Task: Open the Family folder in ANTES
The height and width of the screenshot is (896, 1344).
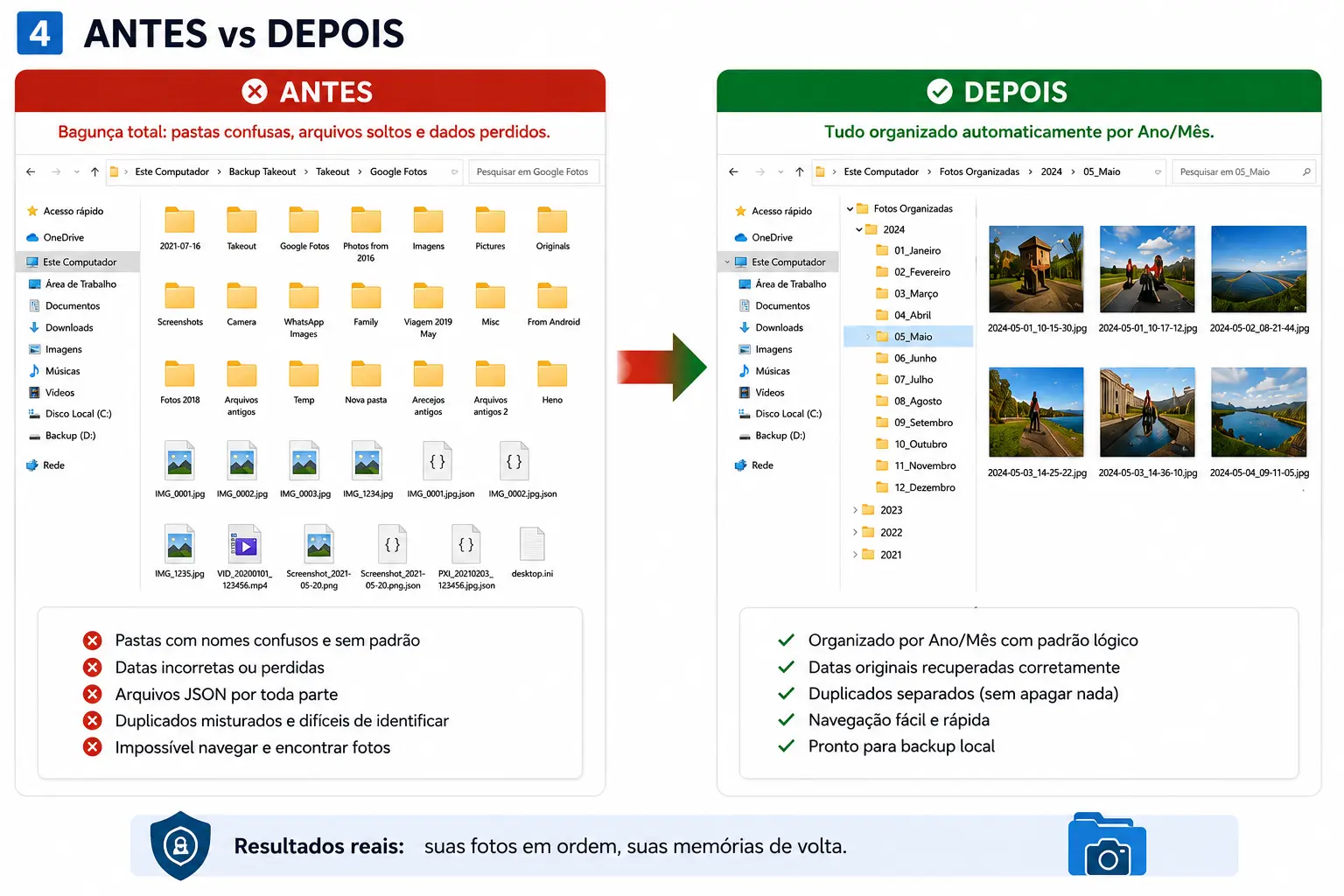Action: click(366, 304)
